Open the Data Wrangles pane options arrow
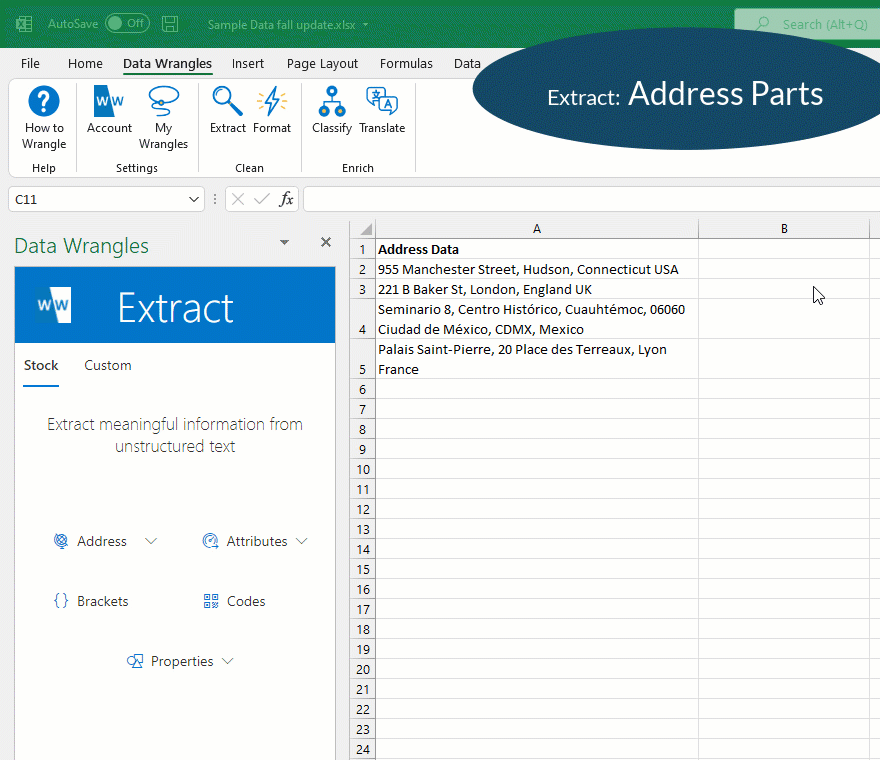 285,242
